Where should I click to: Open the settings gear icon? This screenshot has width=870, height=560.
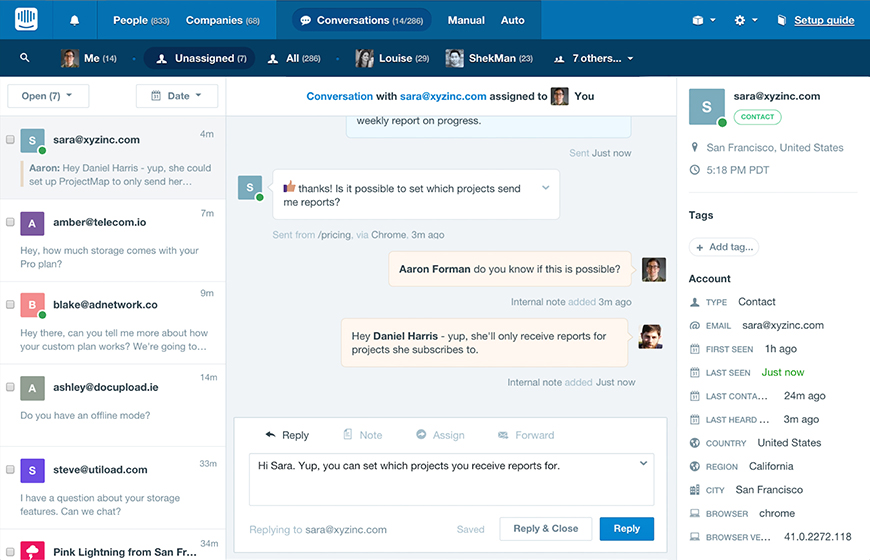740,21
